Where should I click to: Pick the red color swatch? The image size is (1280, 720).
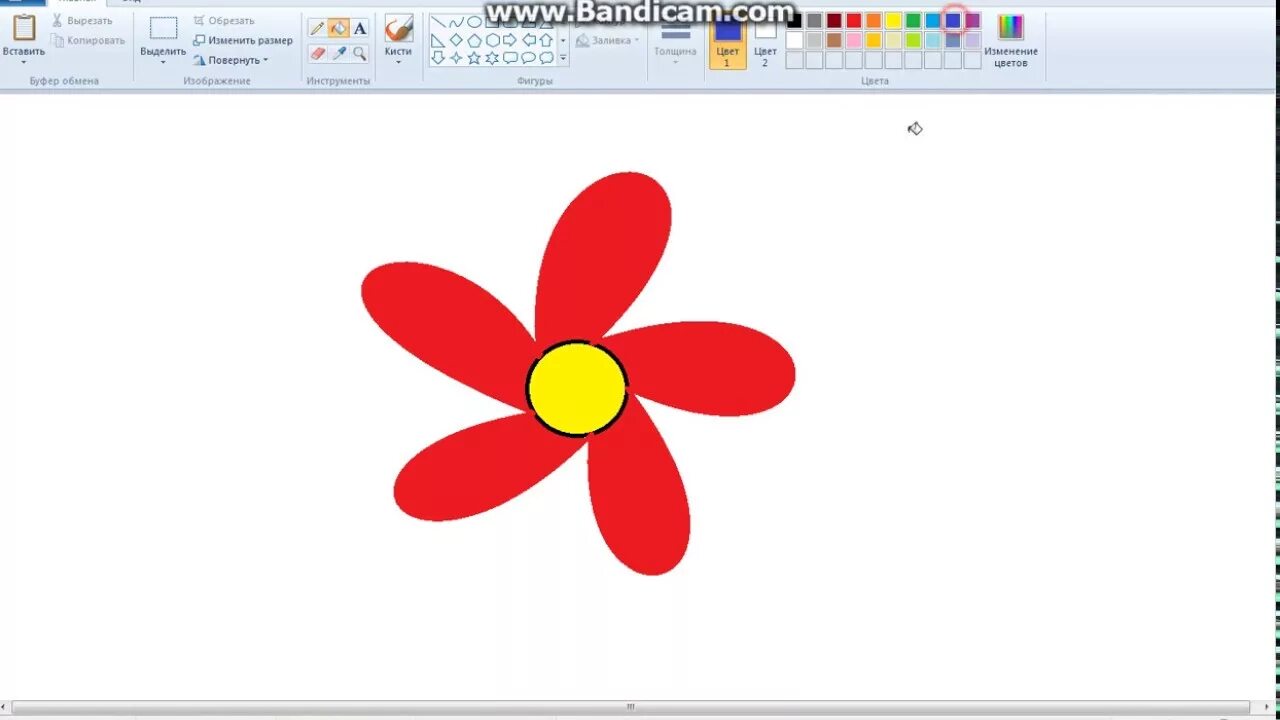pyautogui.click(x=854, y=20)
